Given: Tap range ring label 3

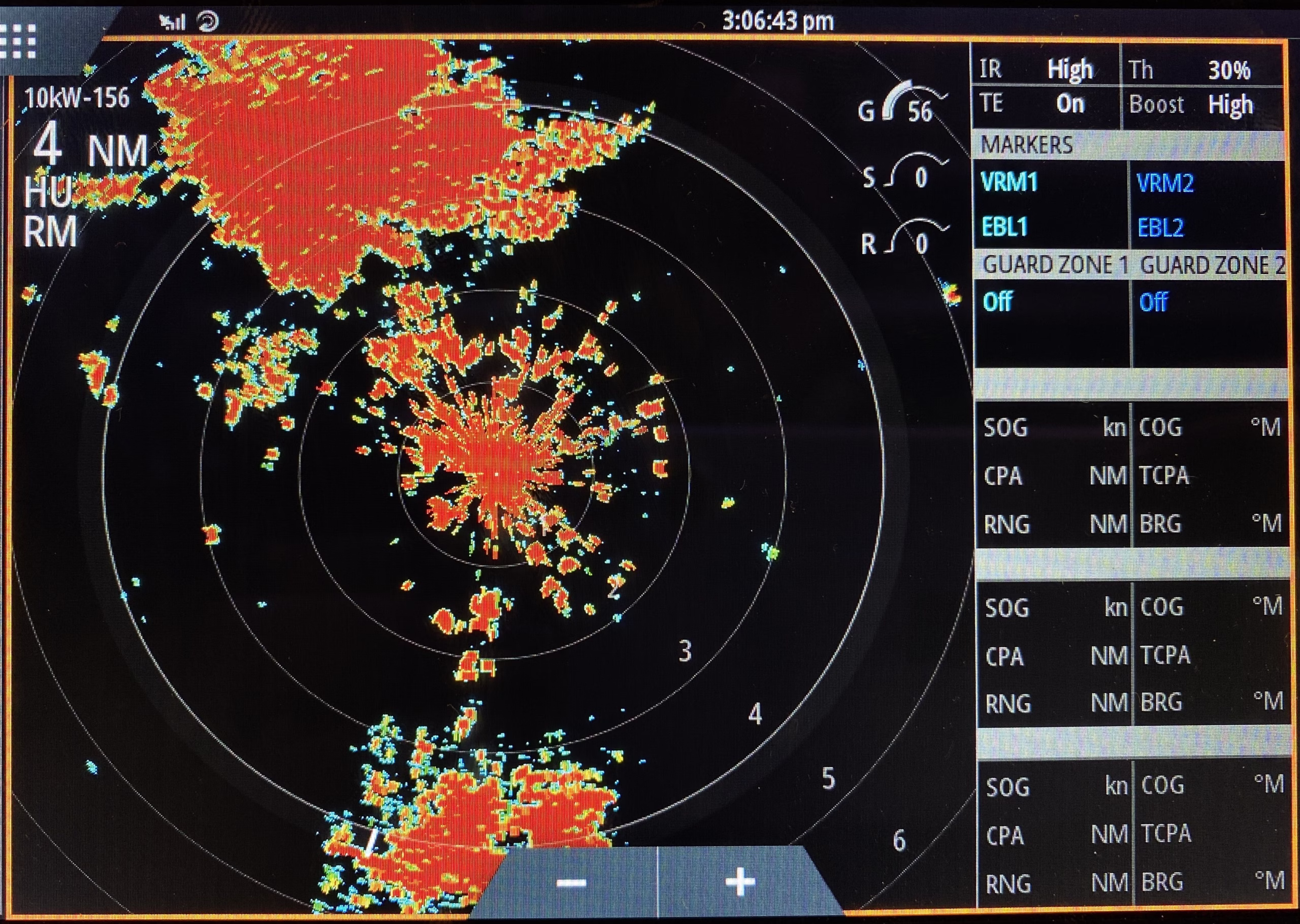Looking at the screenshot, I should coord(685,651).
